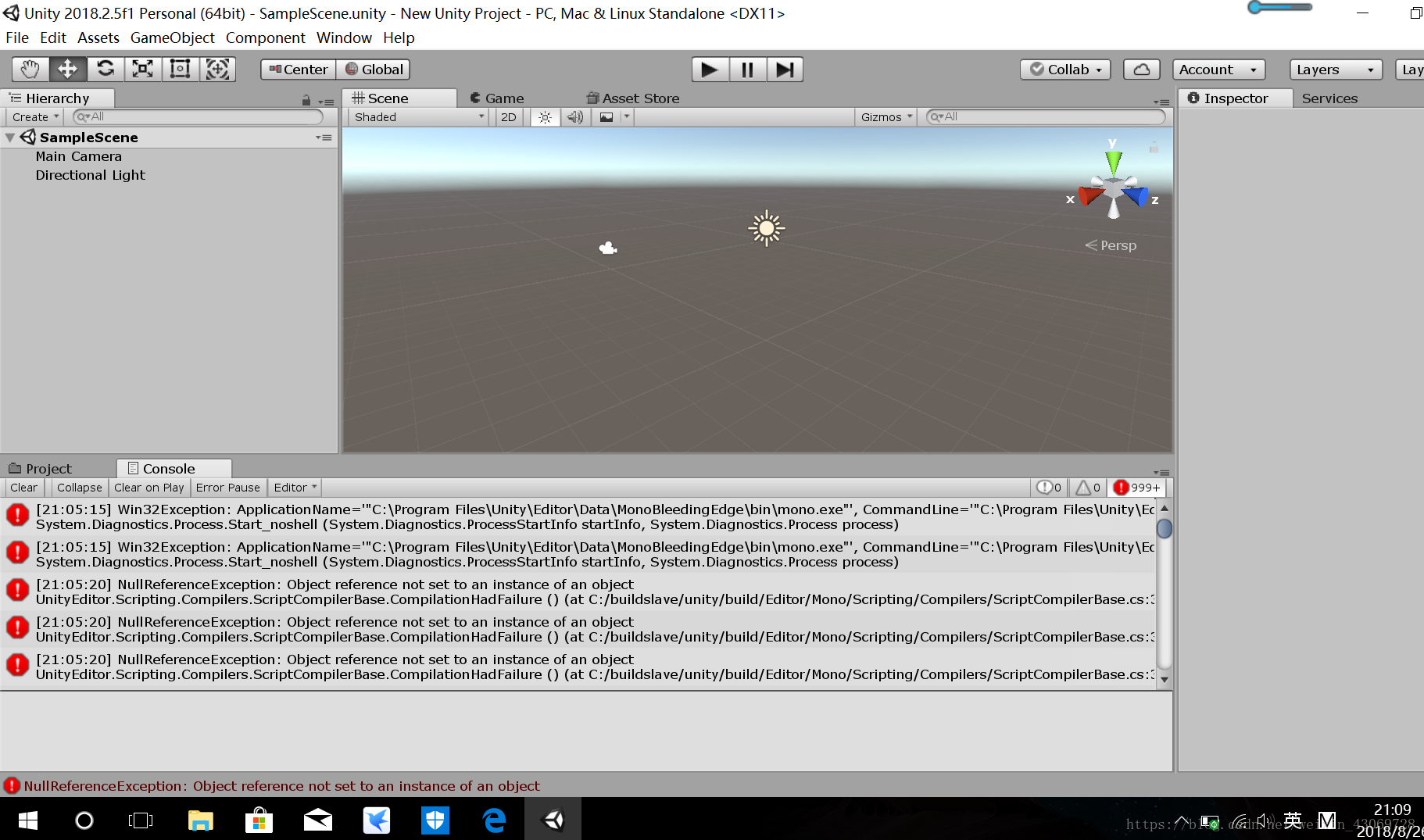The height and width of the screenshot is (840, 1424).
Task: Click the console Clear button
Action: click(x=23, y=488)
